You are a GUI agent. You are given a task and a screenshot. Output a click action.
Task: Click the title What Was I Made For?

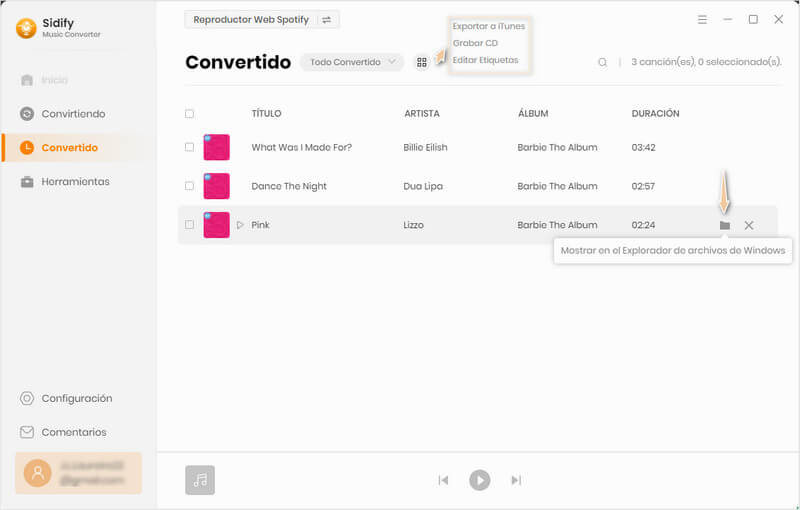[302, 147]
